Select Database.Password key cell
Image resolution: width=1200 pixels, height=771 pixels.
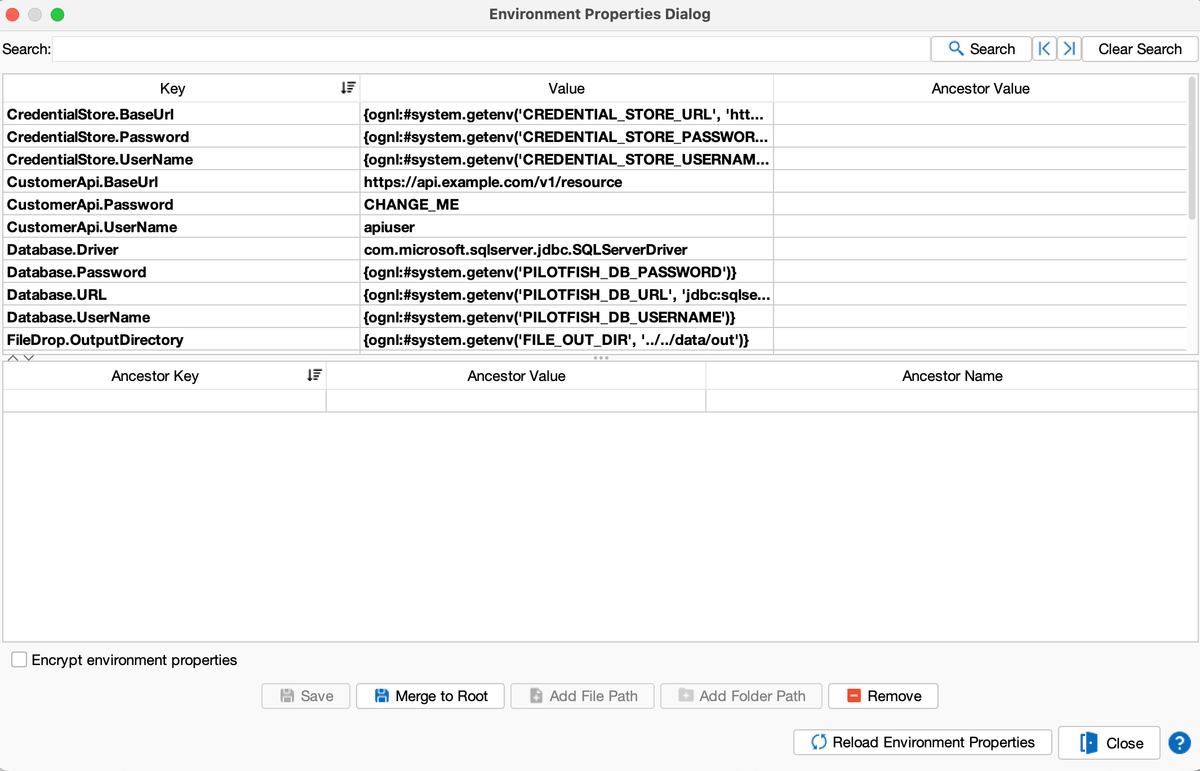pyautogui.click(x=181, y=272)
